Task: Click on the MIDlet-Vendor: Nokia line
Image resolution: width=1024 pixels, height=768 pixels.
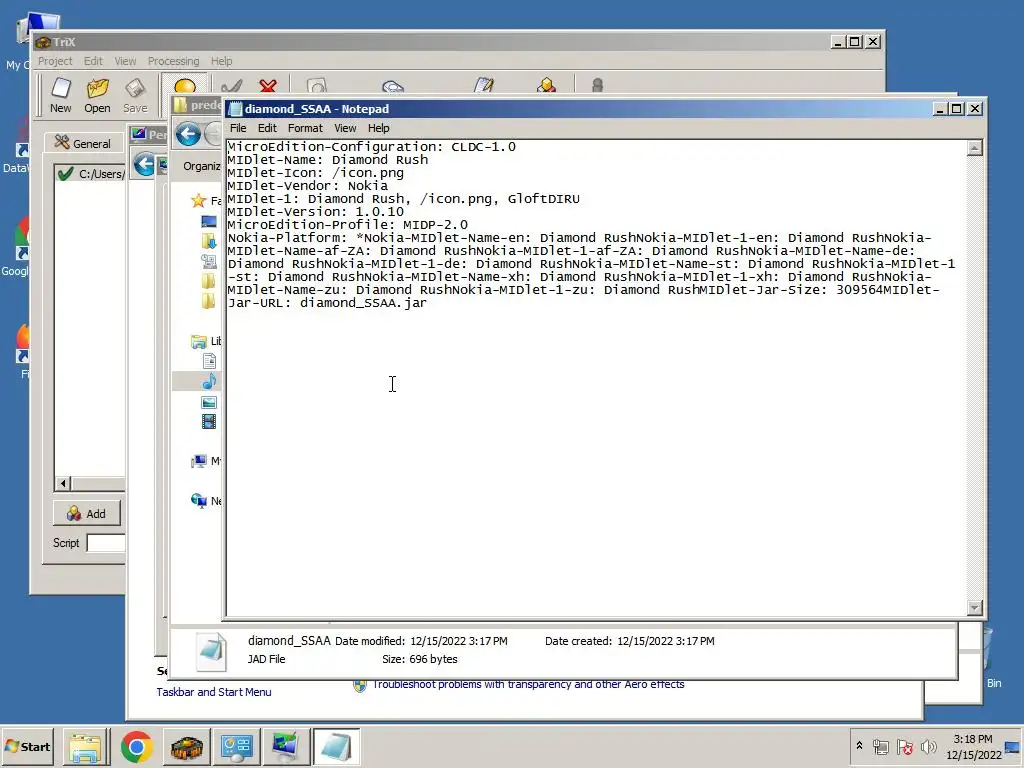Action: click(308, 185)
